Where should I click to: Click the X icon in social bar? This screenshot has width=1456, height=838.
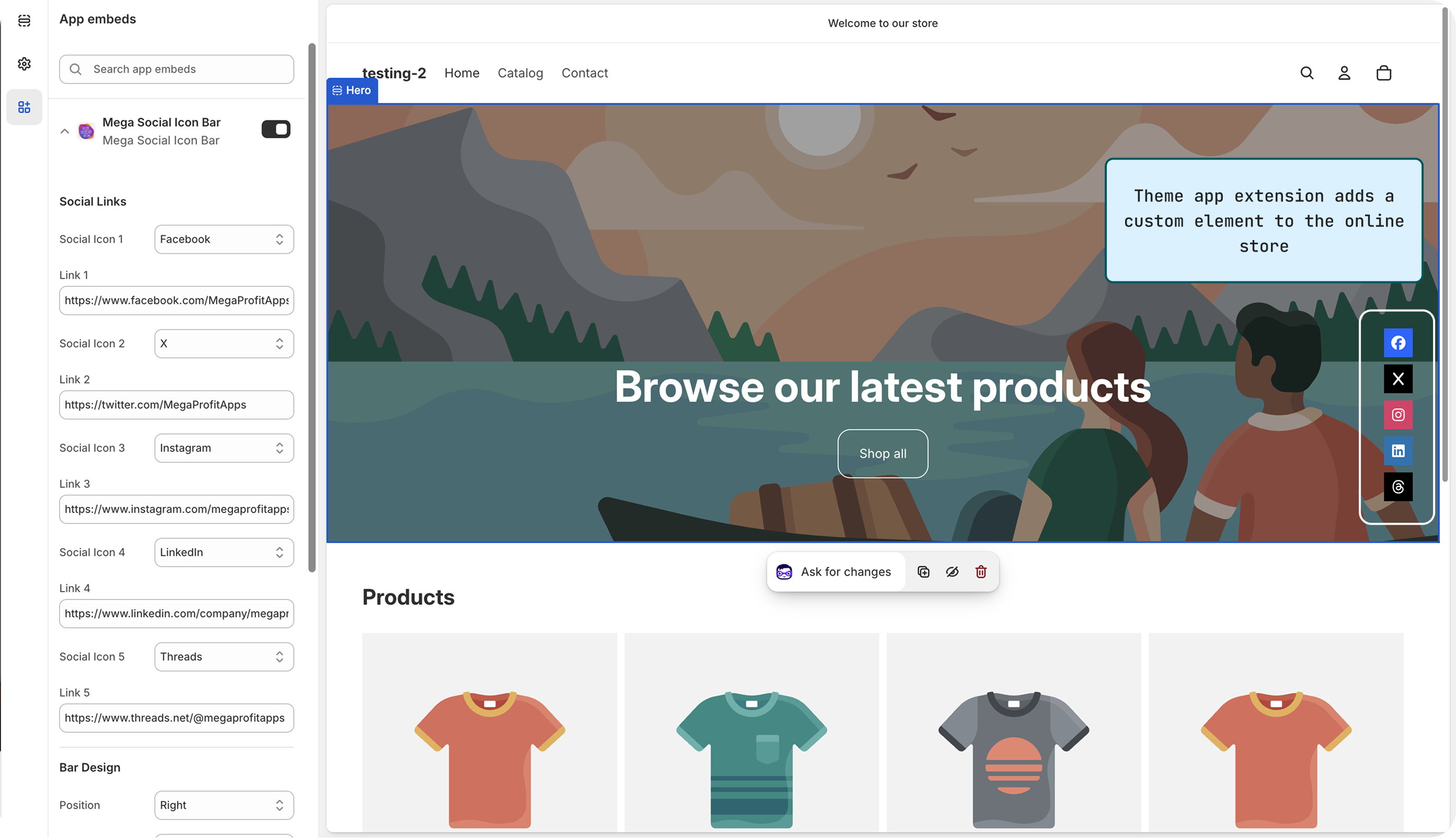pyautogui.click(x=1398, y=379)
